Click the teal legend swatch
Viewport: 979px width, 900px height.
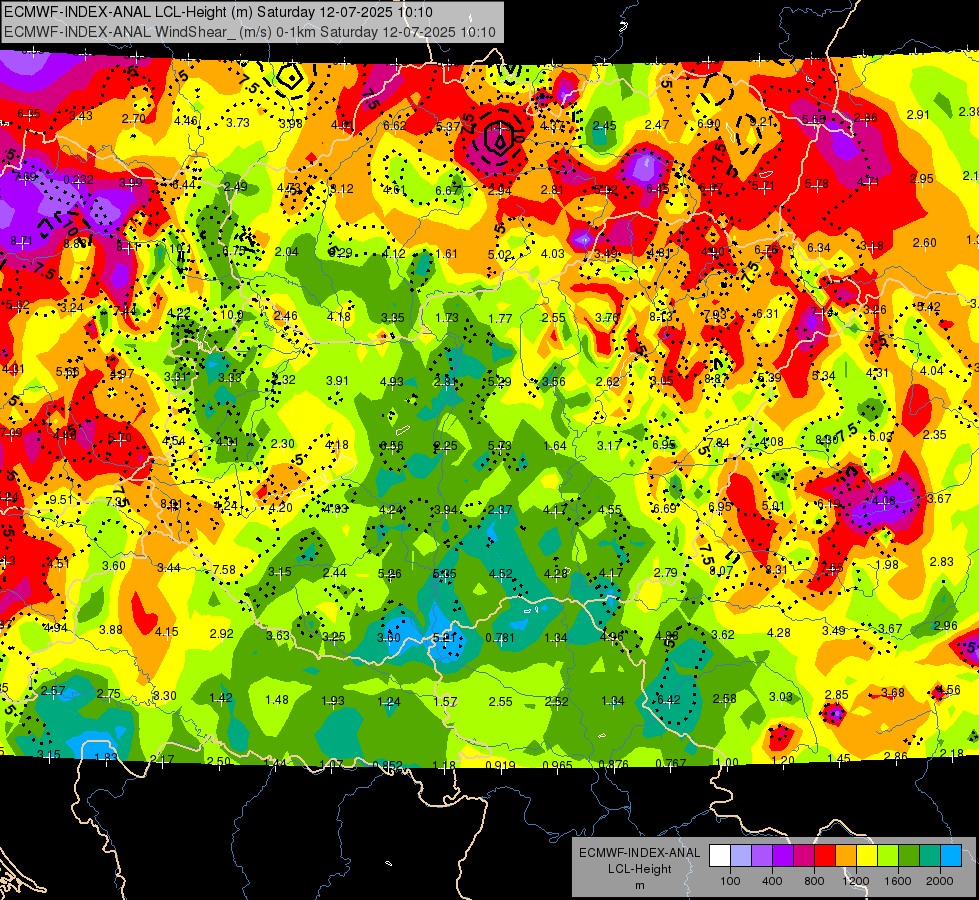pos(930,856)
